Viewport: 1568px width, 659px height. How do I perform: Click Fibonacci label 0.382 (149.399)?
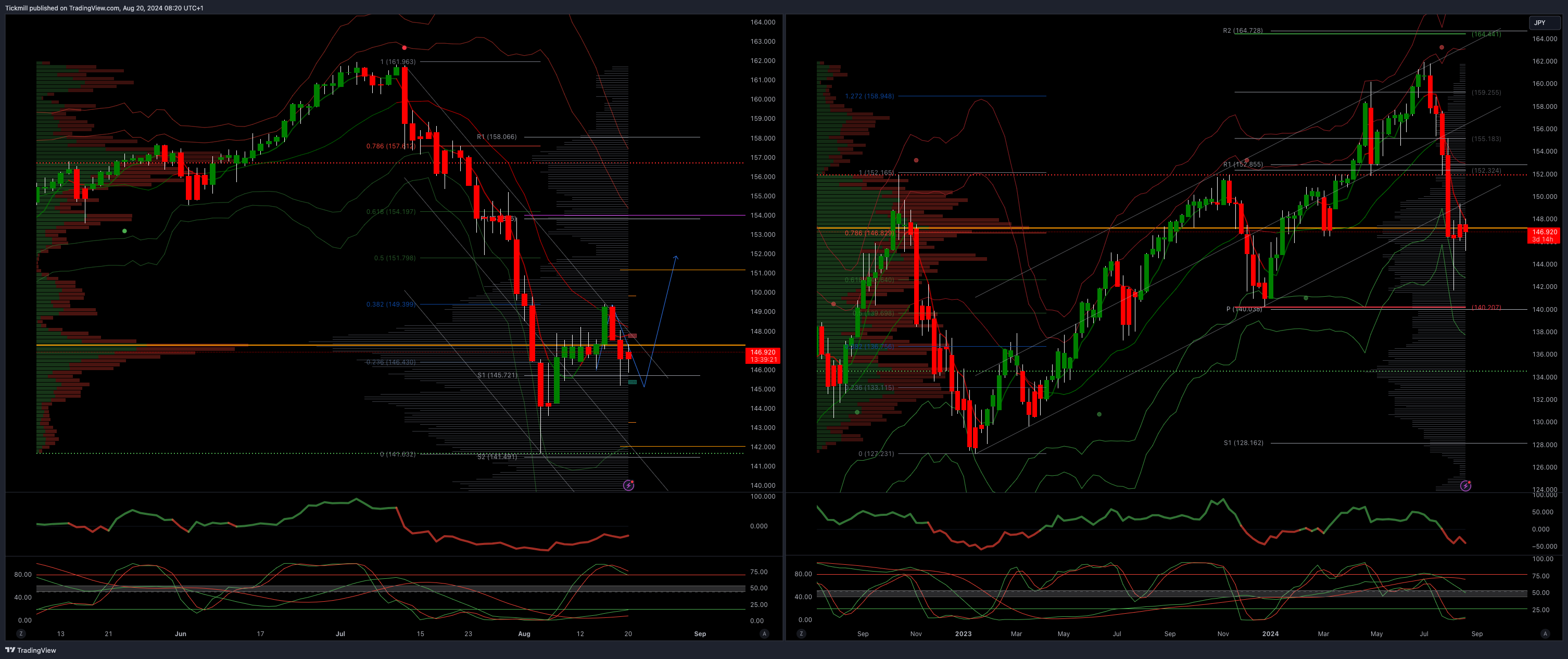(391, 304)
